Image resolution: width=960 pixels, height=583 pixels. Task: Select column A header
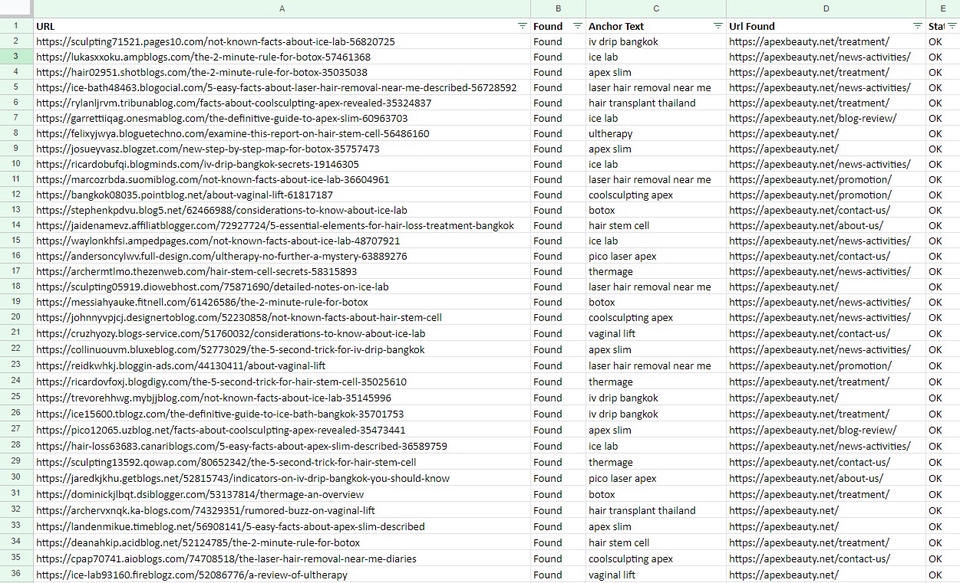click(x=282, y=9)
